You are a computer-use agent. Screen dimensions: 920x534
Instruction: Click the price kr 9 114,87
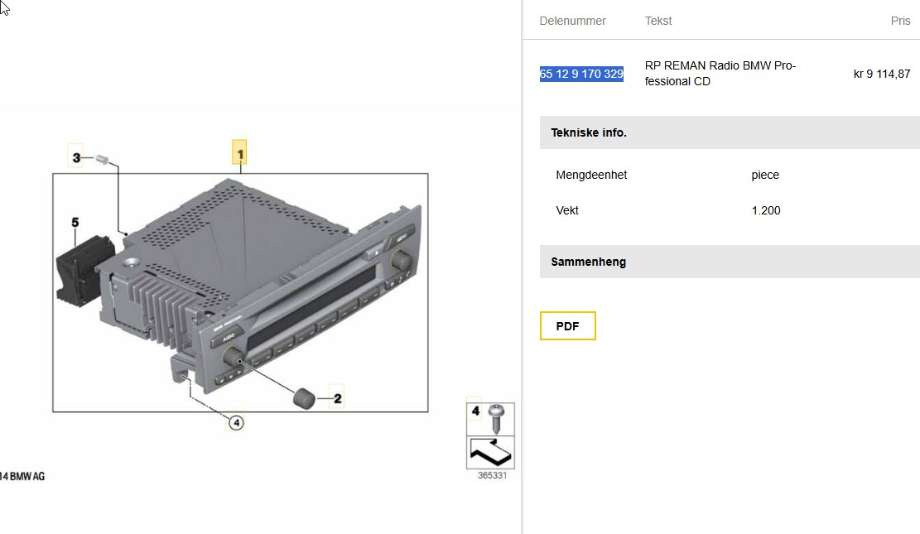point(882,74)
